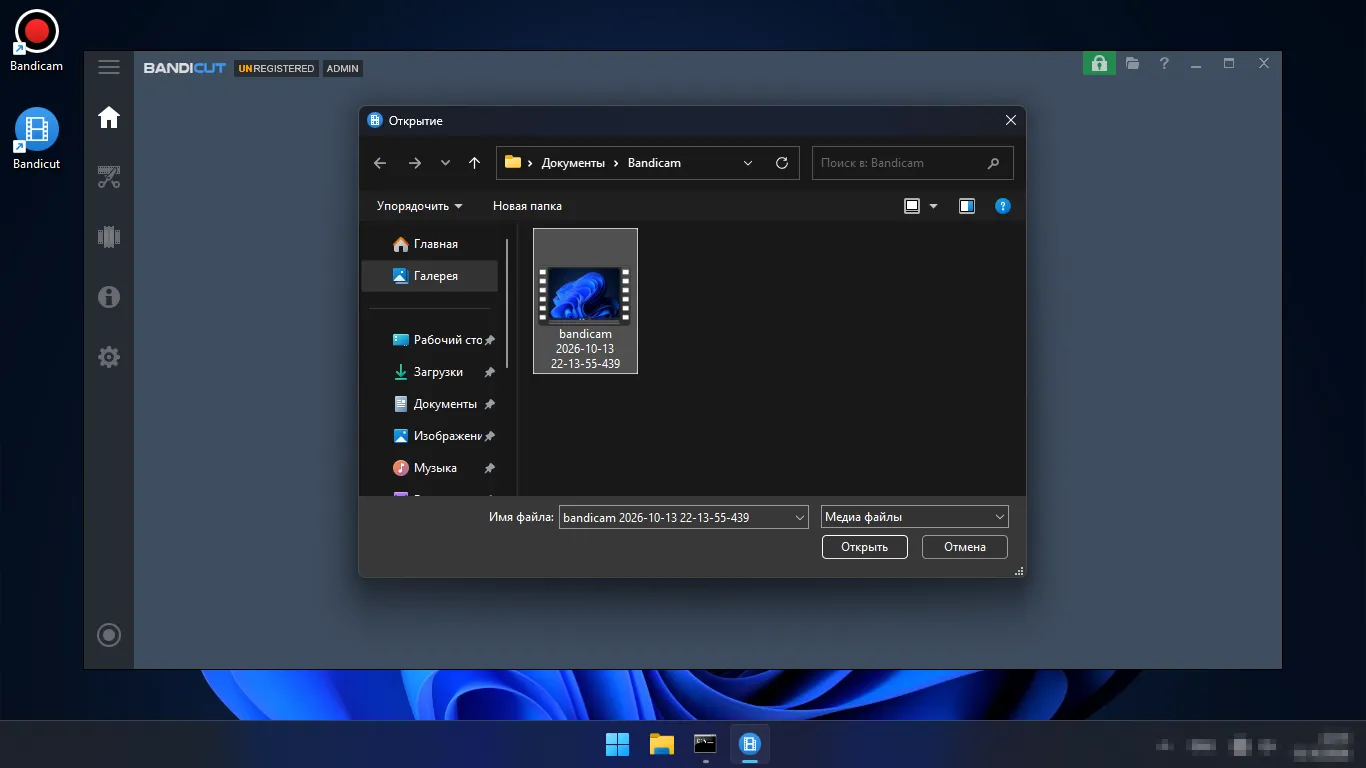Click the navigation pane scrollbar
Viewport: 1366px width, 768px height.
(x=508, y=303)
